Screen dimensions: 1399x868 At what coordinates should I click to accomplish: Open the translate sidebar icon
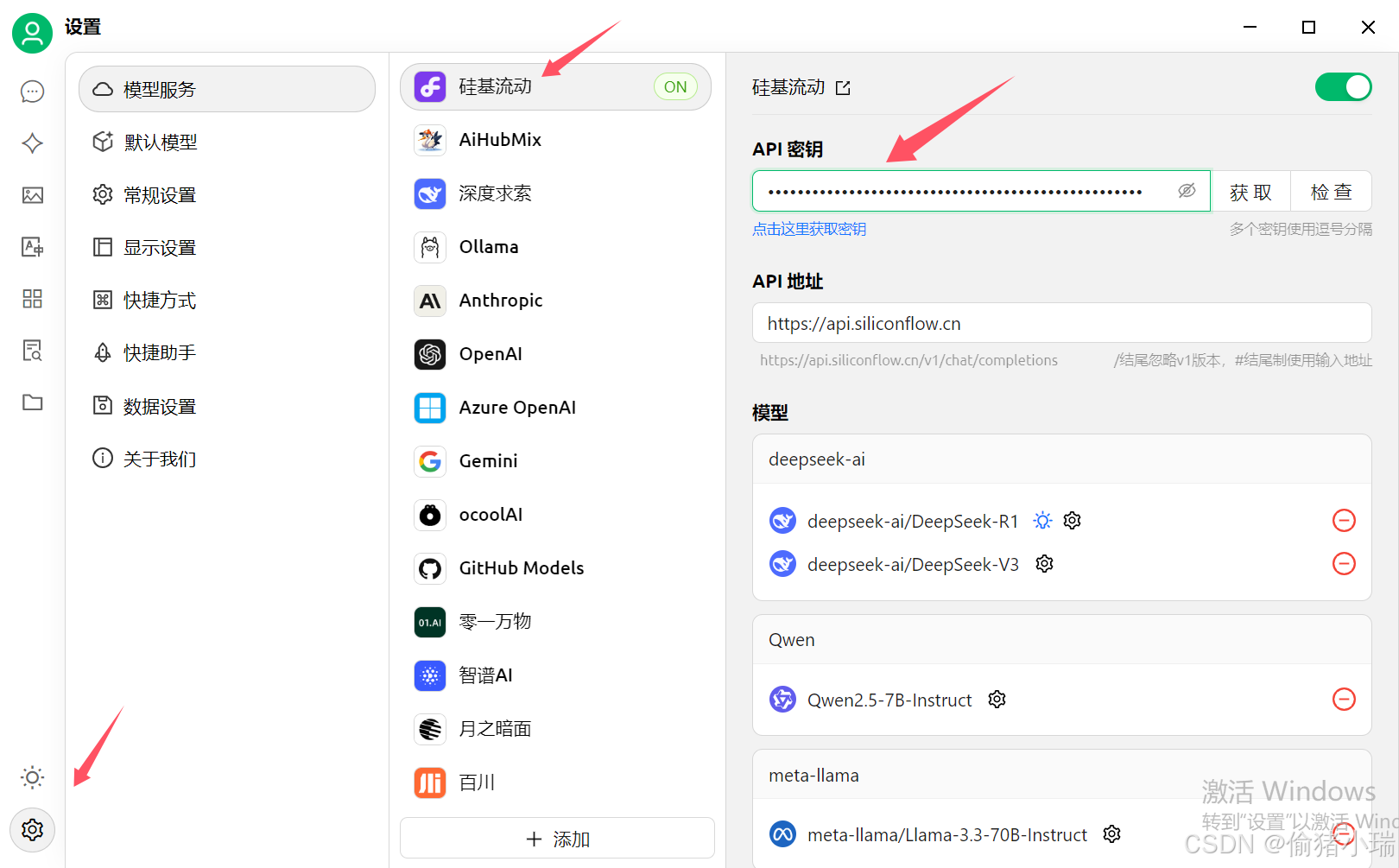pyautogui.click(x=32, y=247)
